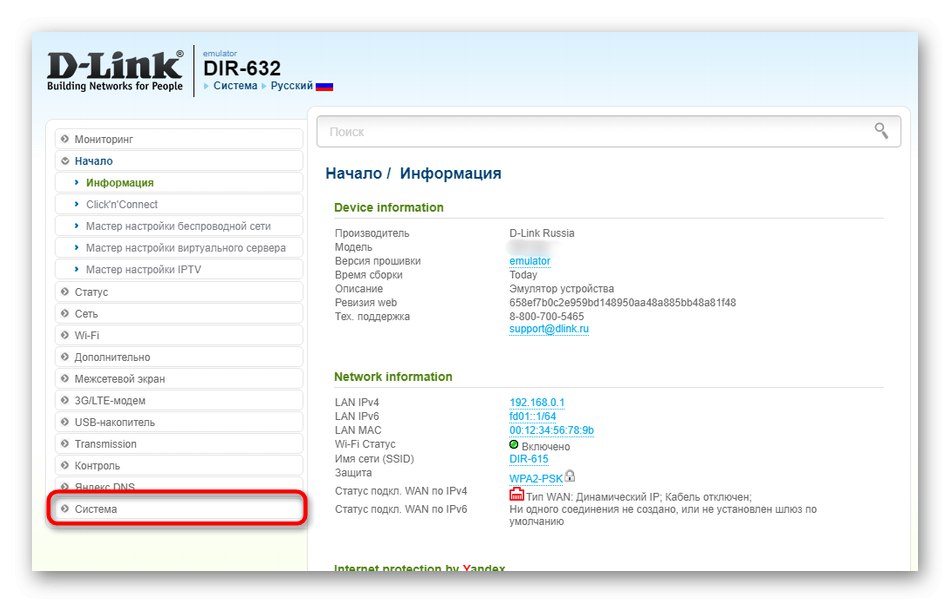Click the Russian flag icon

[x=325, y=87]
